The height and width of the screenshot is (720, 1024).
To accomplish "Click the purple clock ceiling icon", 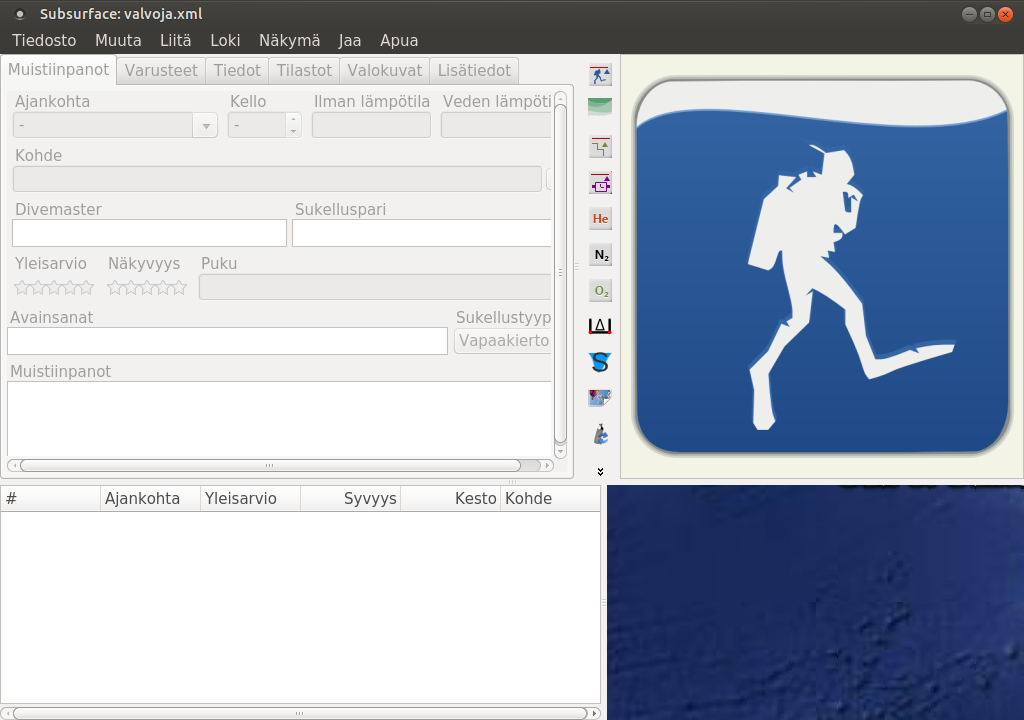I will [600, 184].
